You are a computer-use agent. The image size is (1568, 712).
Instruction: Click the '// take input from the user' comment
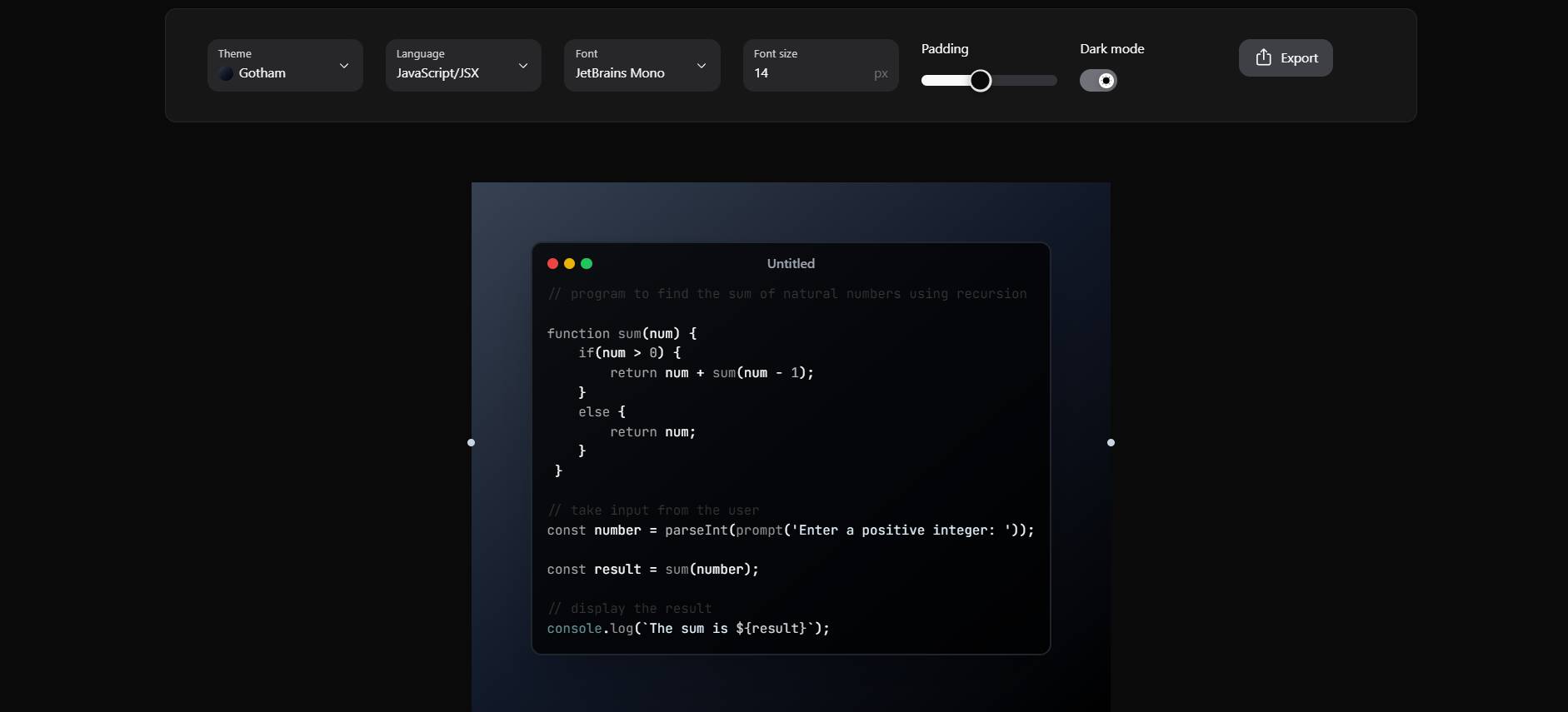[x=654, y=510]
